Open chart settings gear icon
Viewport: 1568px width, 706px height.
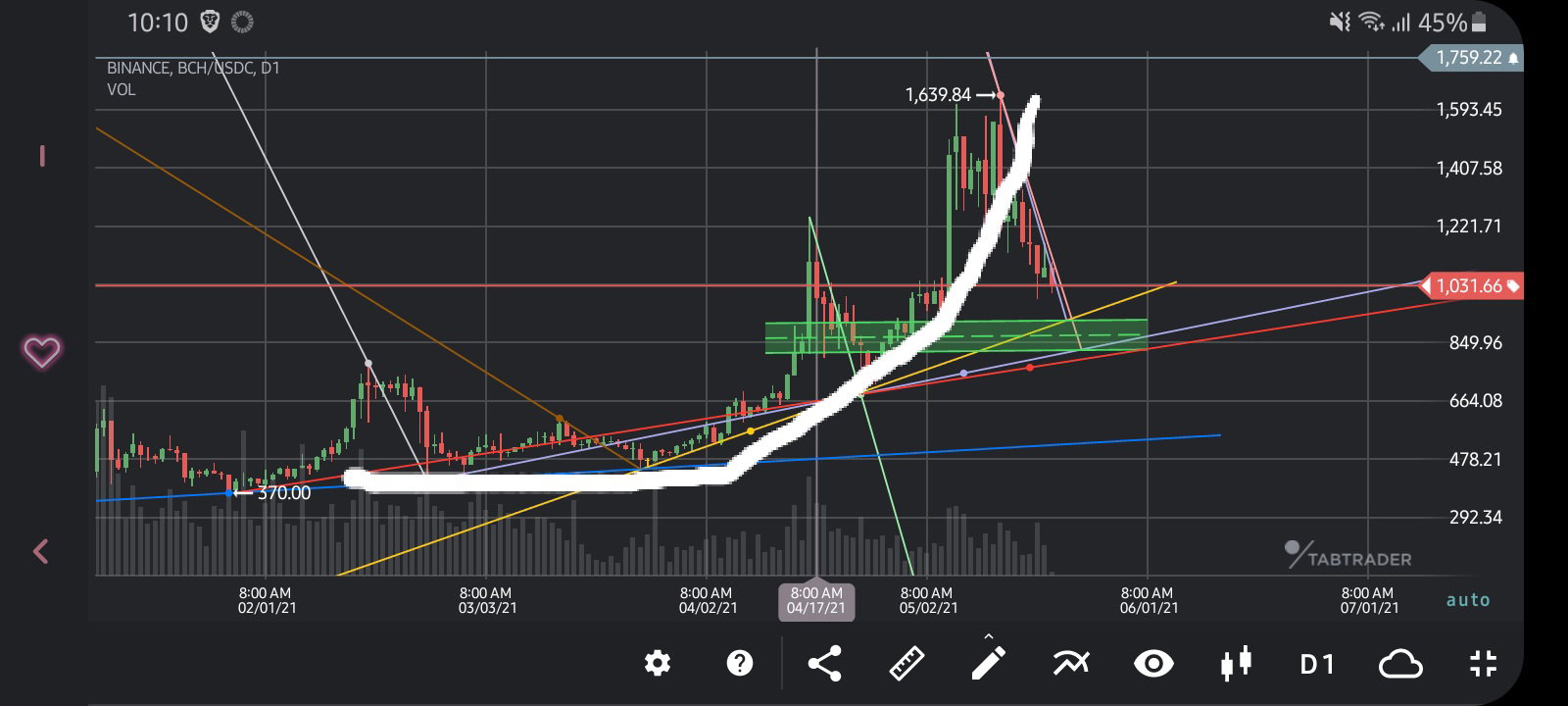[x=658, y=664]
